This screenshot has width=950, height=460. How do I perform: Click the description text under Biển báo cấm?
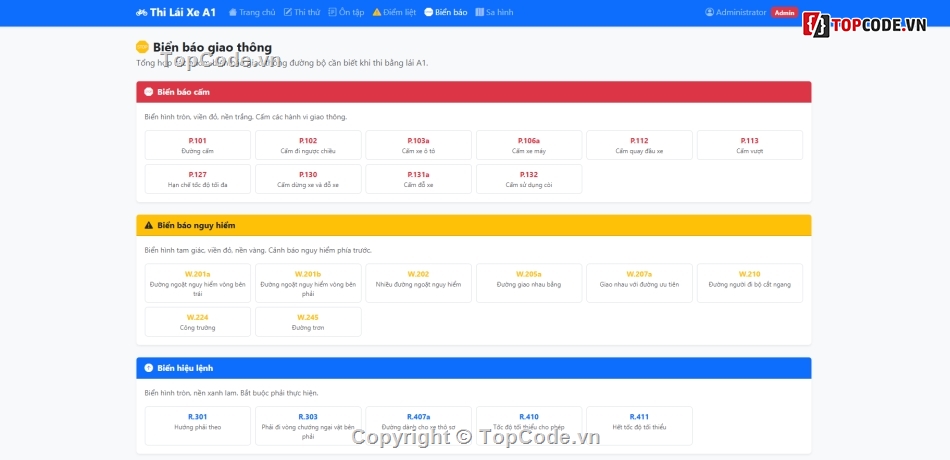[246, 117]
